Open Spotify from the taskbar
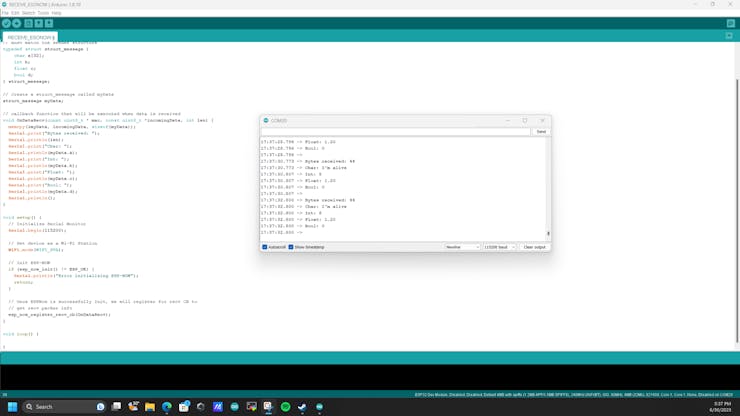 (x=286, y=407)
